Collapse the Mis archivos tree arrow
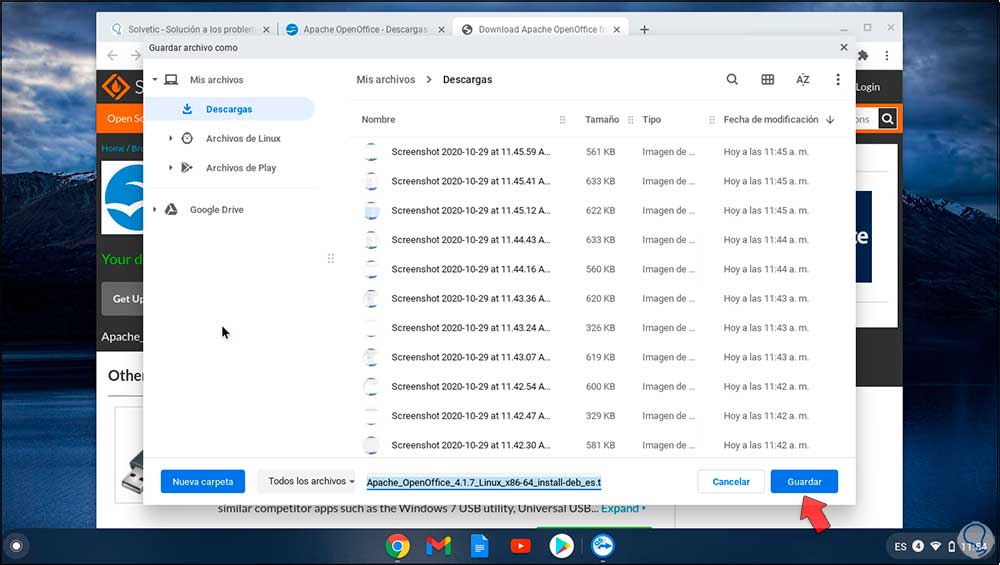Image resolution: width=1000 pixels, height=565 pixels. (155, 80)
